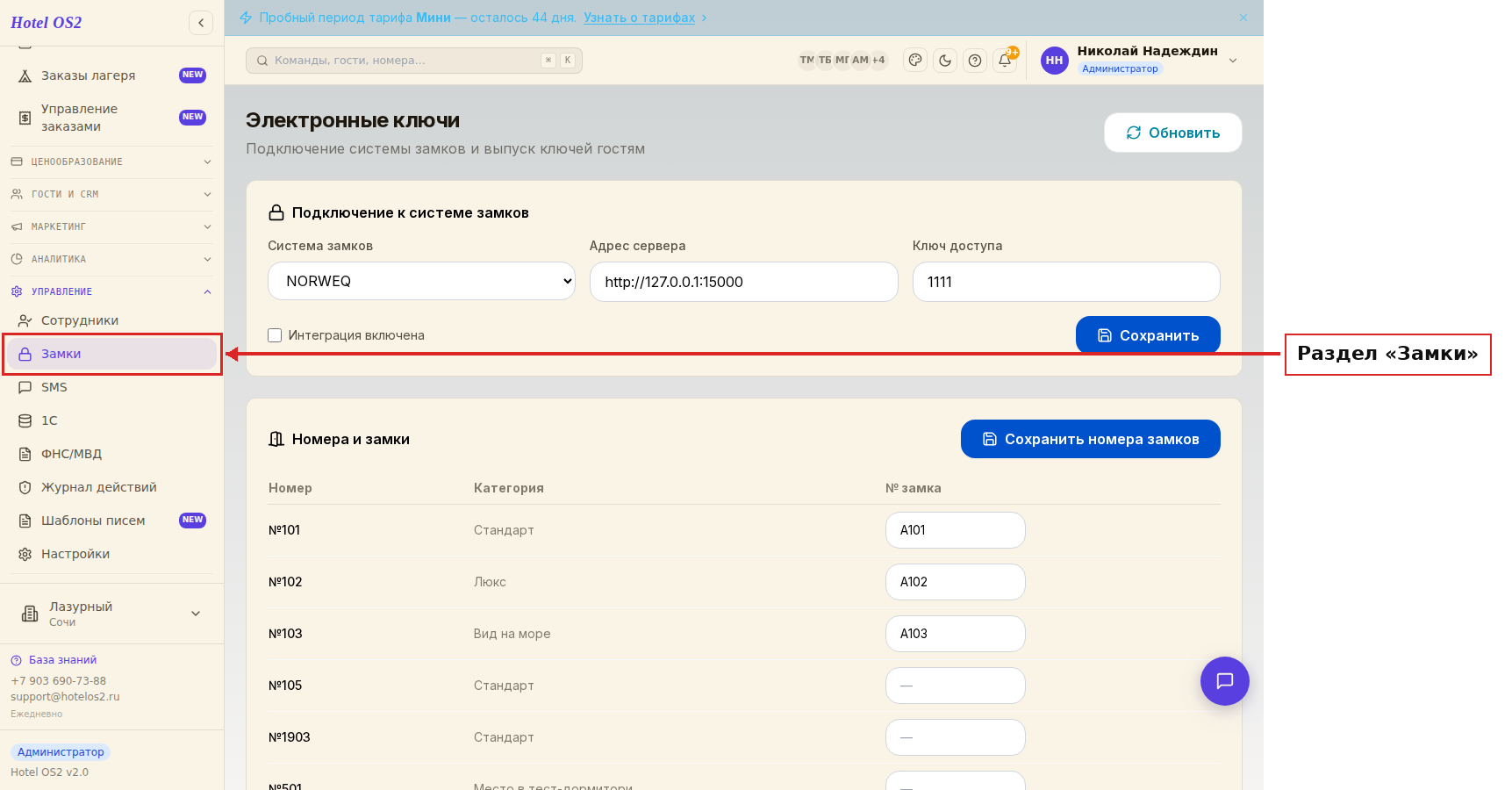Open Управление заказами in sidebar
The image size is (1512, 790).
point(112,118)
